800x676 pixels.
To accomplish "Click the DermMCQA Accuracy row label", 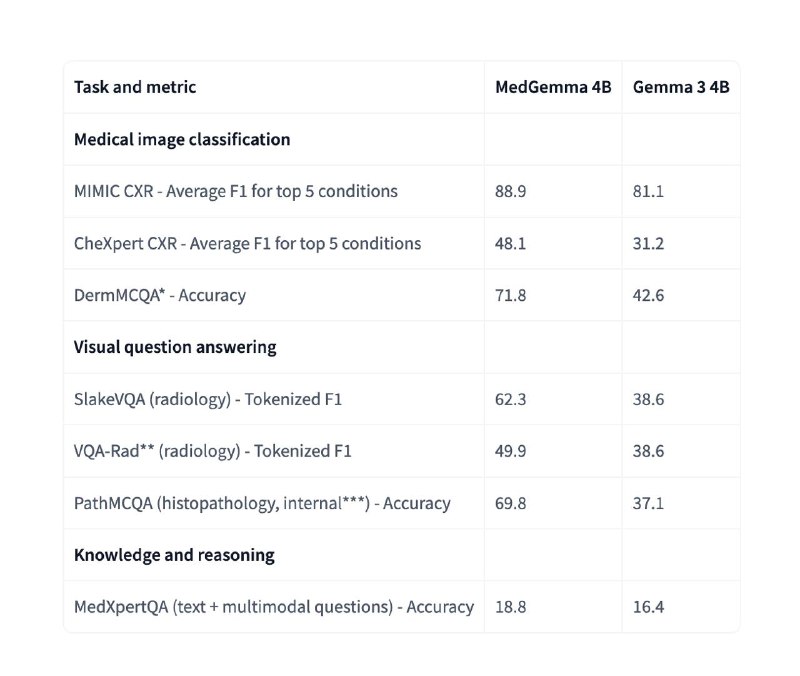I will tap(160, 295).
